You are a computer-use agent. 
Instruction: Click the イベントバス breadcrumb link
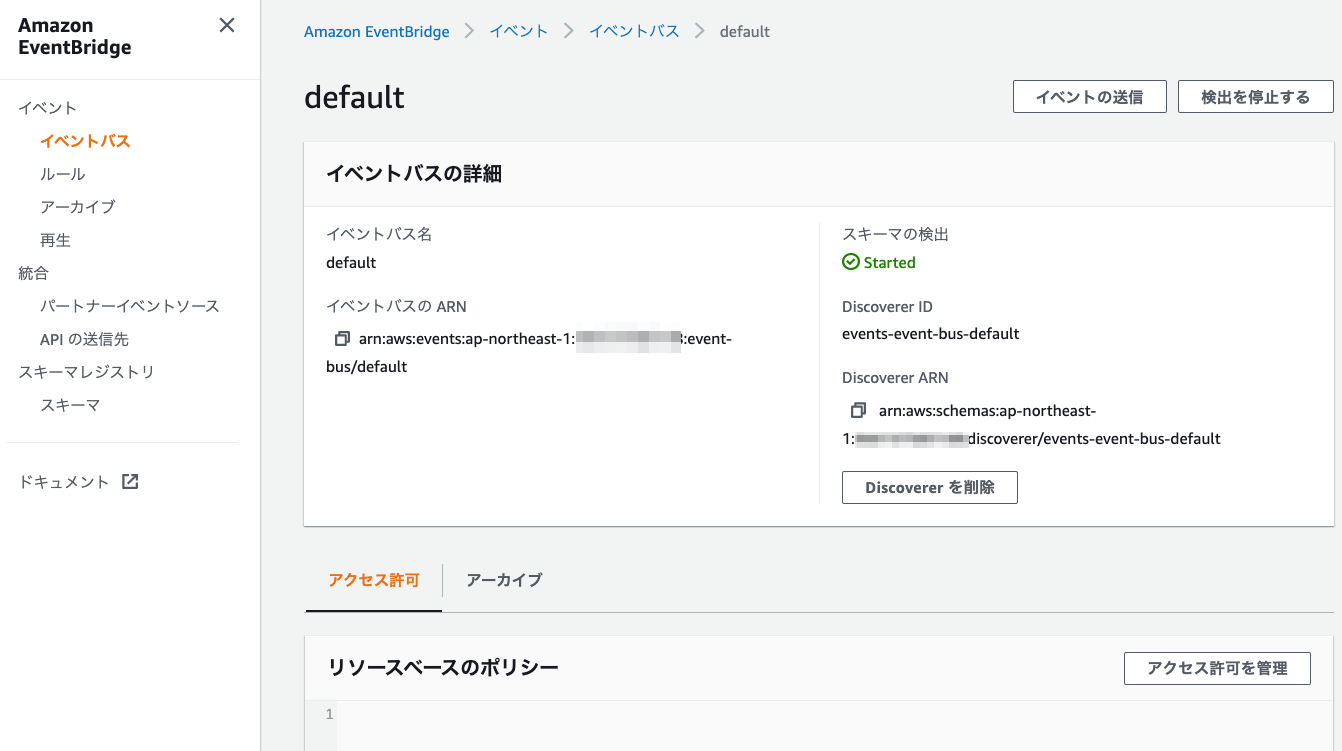[x=634, y=31]
